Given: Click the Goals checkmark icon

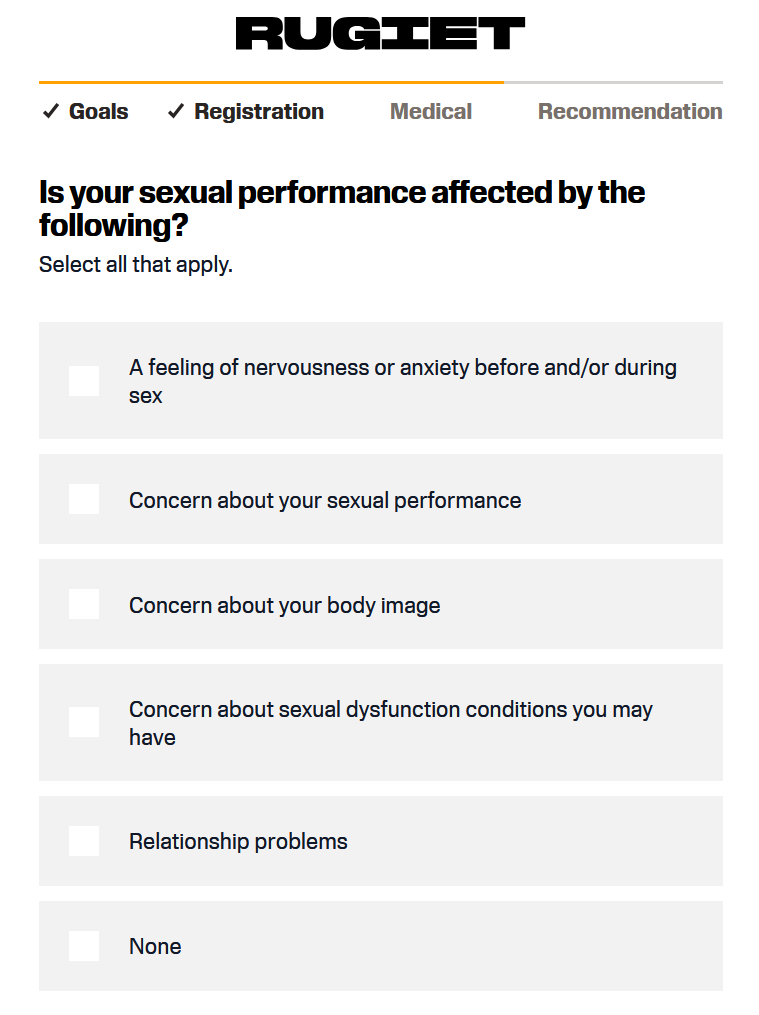Looking at the screenshot, I should pos(51,111).
